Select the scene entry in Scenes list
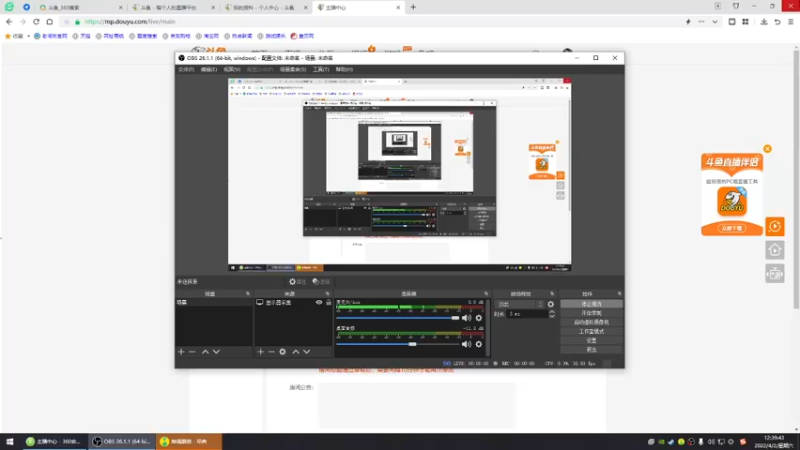 click(214, 303)
